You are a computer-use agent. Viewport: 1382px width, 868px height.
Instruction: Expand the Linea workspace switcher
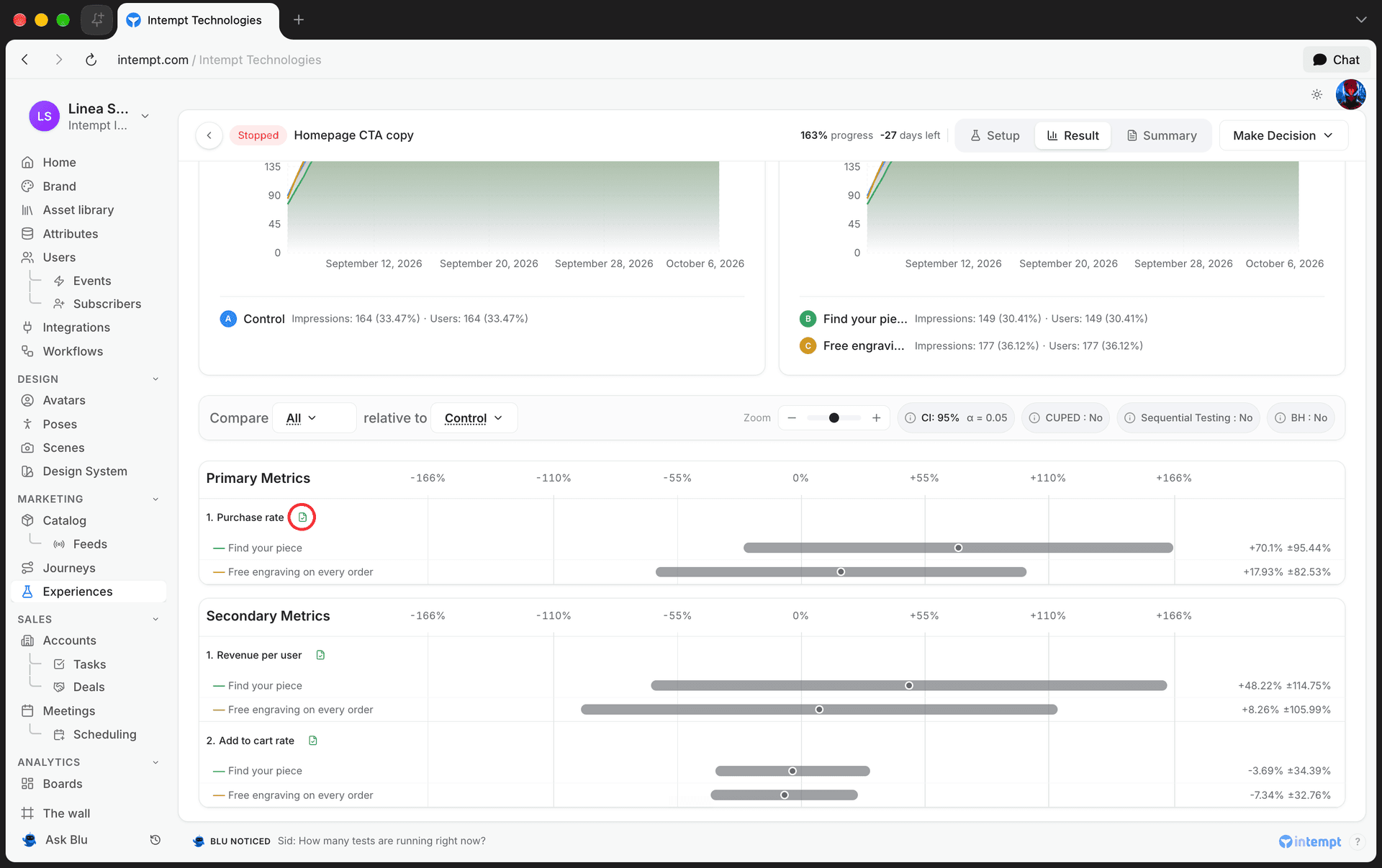145,116
